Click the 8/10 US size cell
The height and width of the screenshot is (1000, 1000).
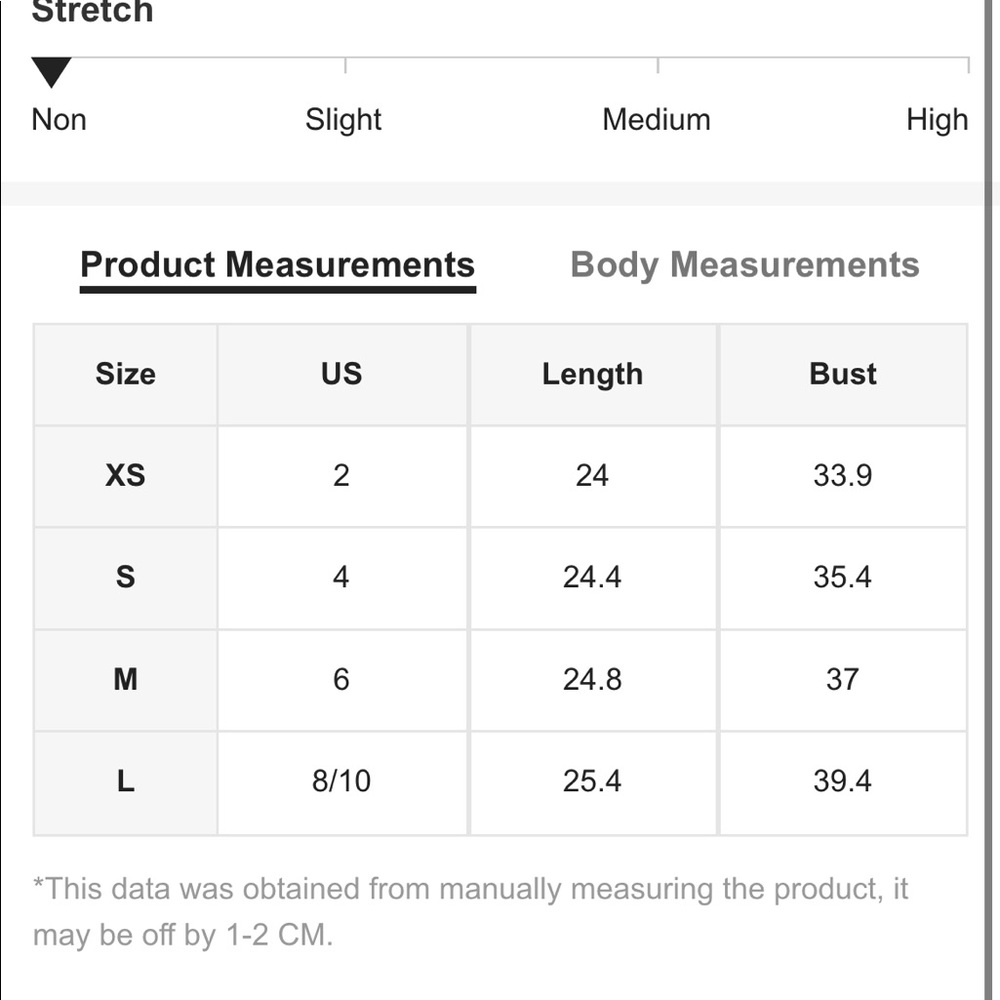pos(341,781)
